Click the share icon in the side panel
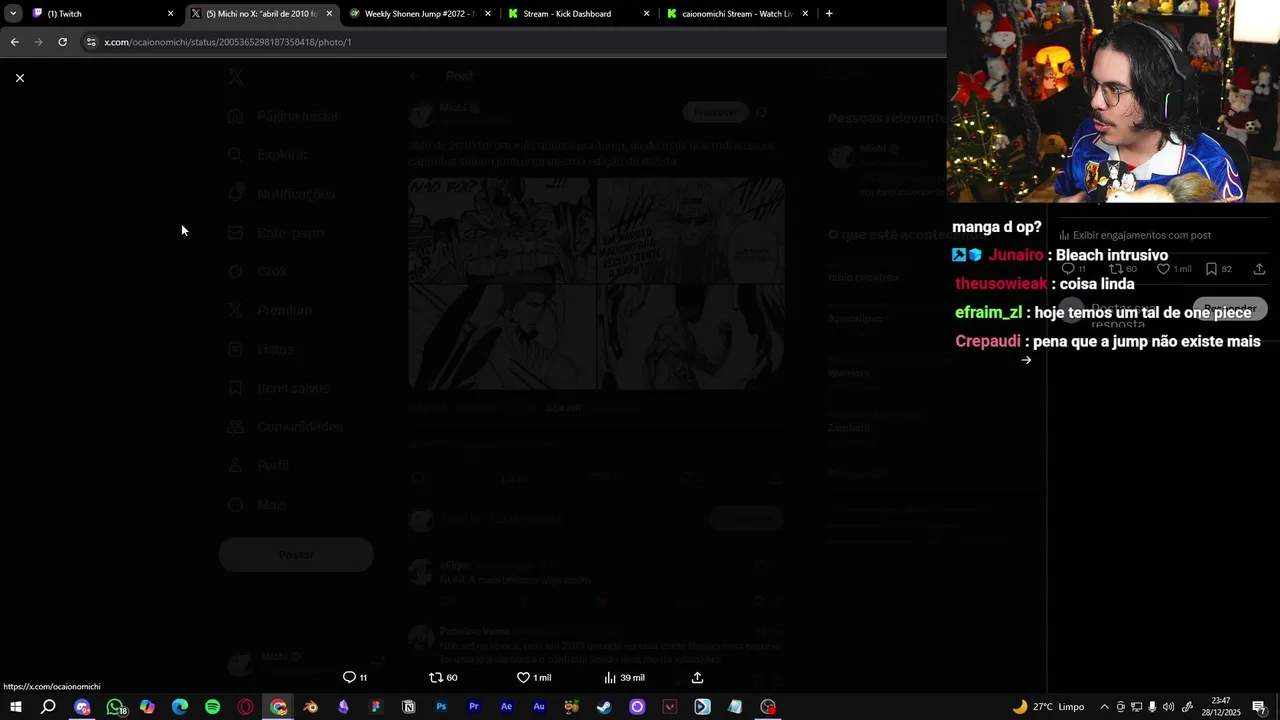 1259,269
